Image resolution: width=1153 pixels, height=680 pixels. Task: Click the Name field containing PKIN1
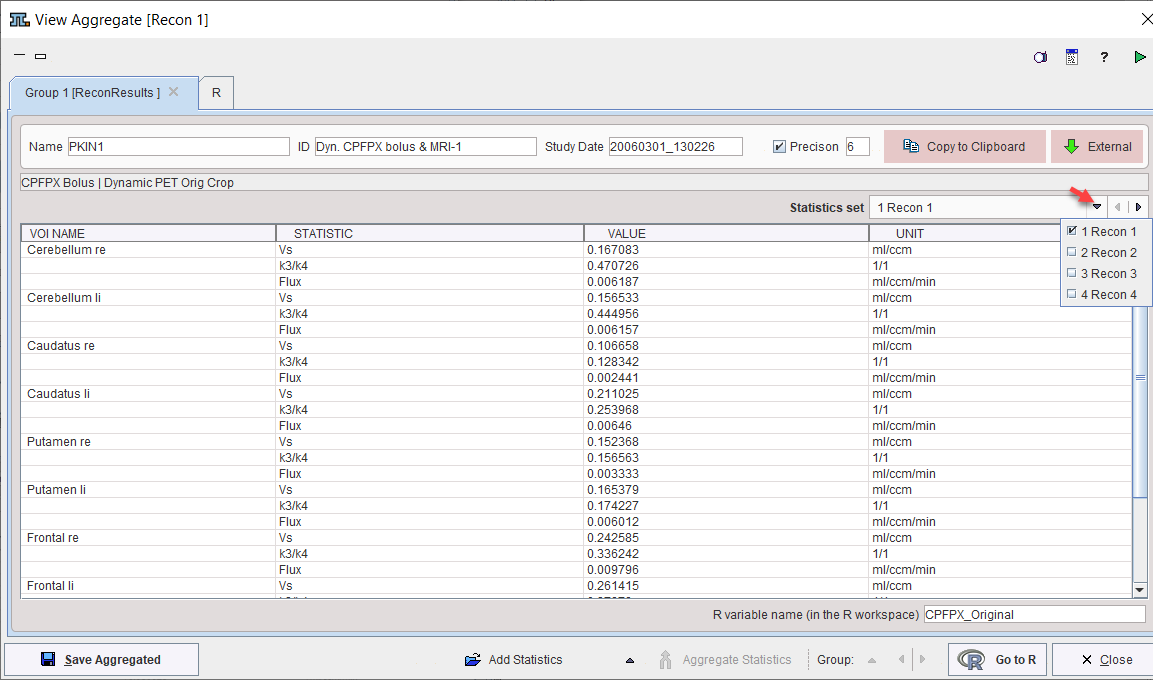tap(179, 146)
